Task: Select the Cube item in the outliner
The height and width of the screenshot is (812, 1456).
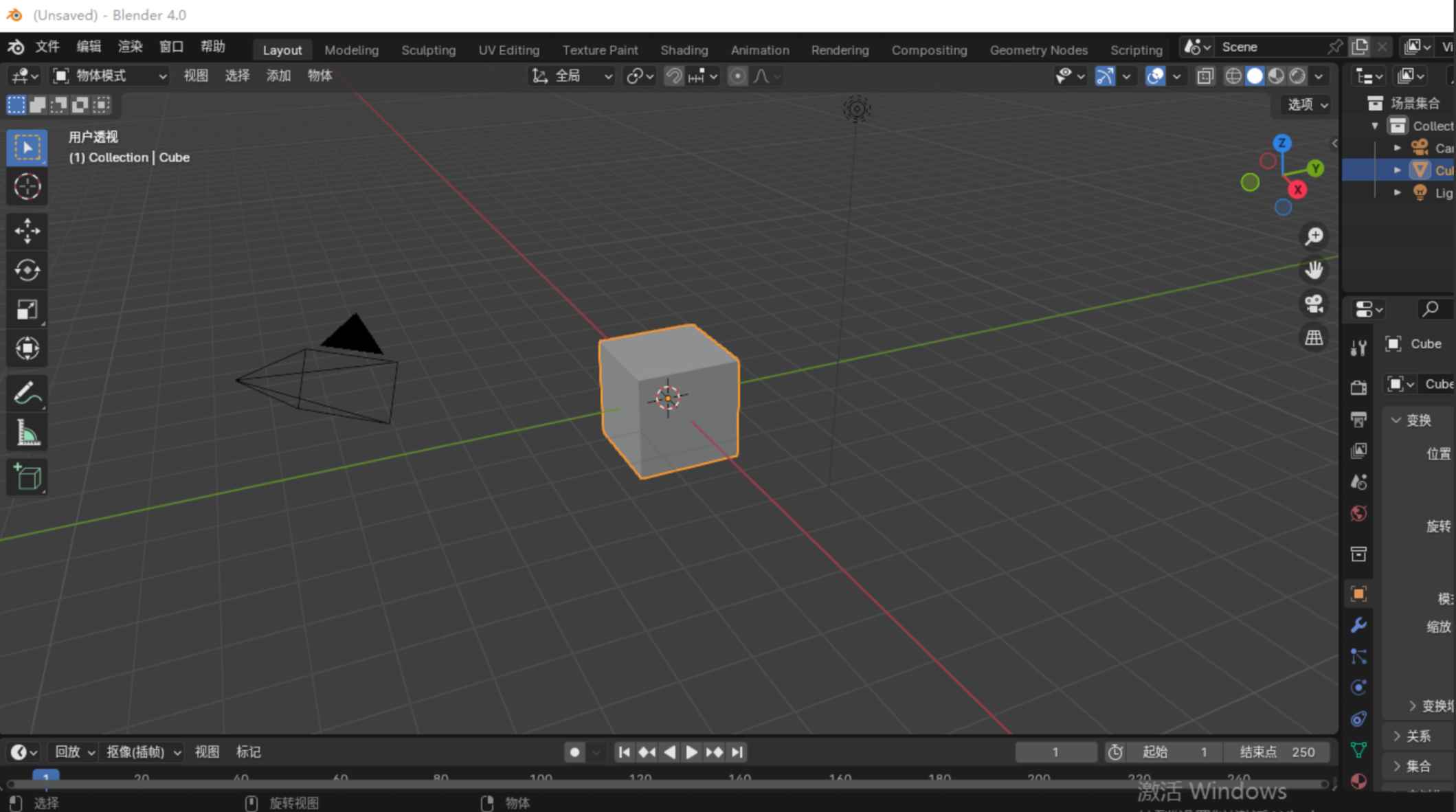Action: [x=1443, y=170]
